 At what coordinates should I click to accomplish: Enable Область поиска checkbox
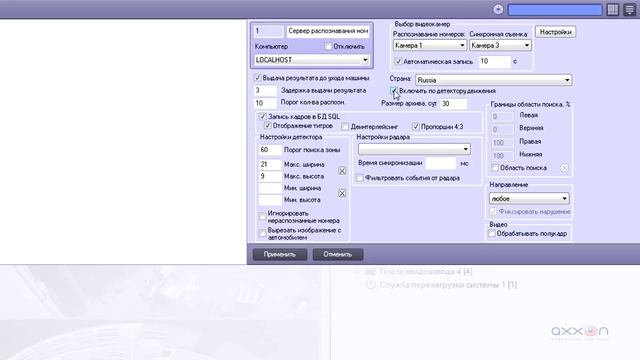click(495, 168)
